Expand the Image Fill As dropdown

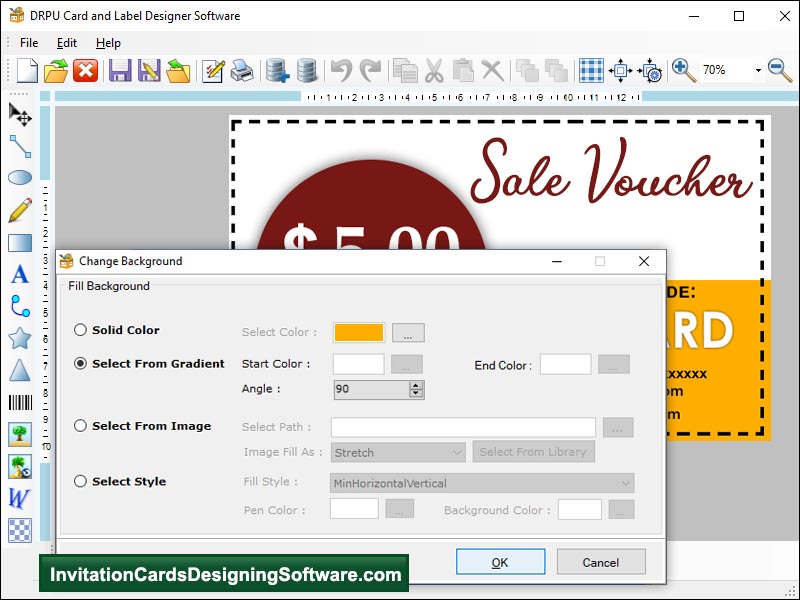[398, 453]
